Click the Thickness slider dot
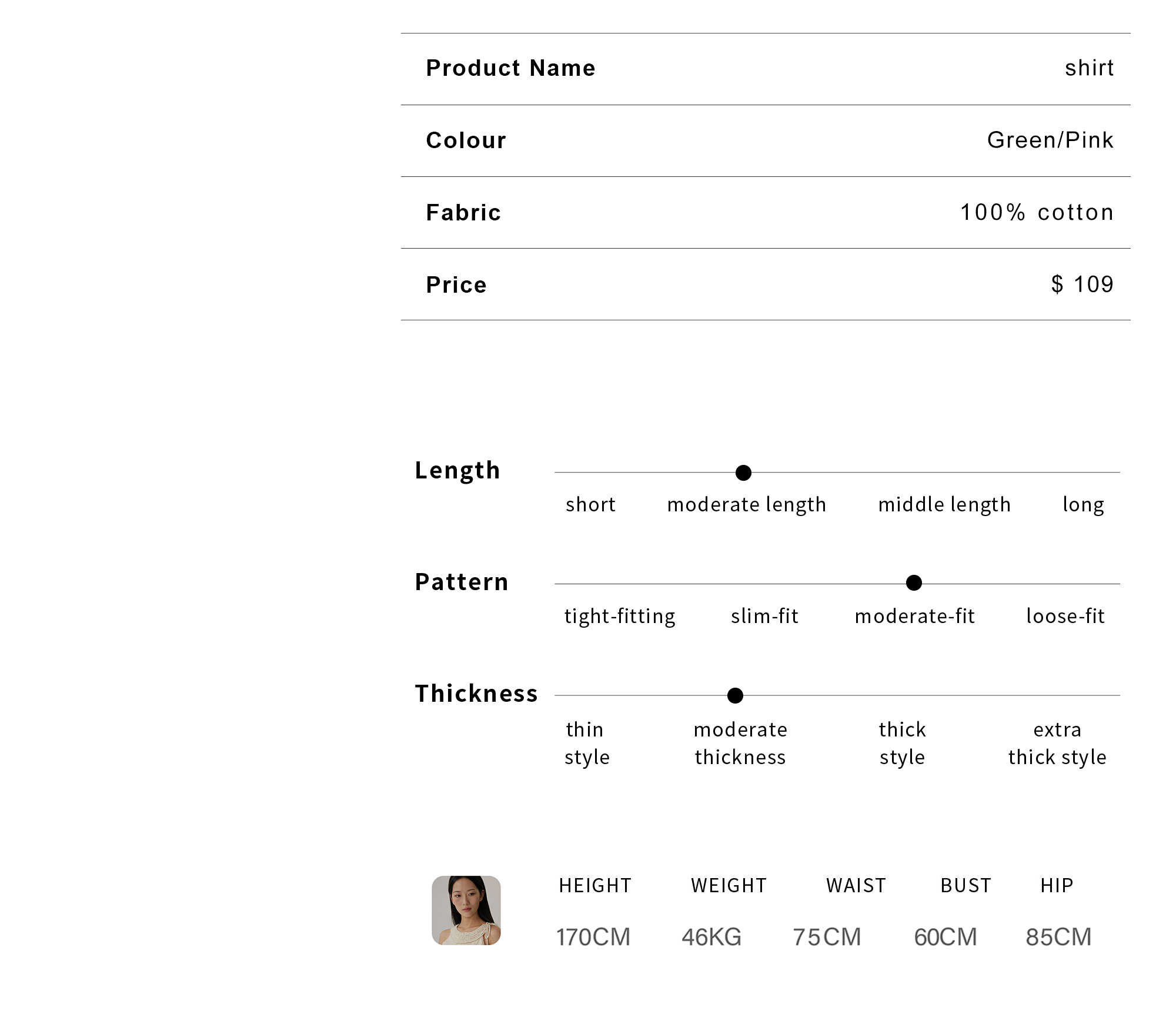This screenshot has width=1176, height=1018. click(735, 695)
